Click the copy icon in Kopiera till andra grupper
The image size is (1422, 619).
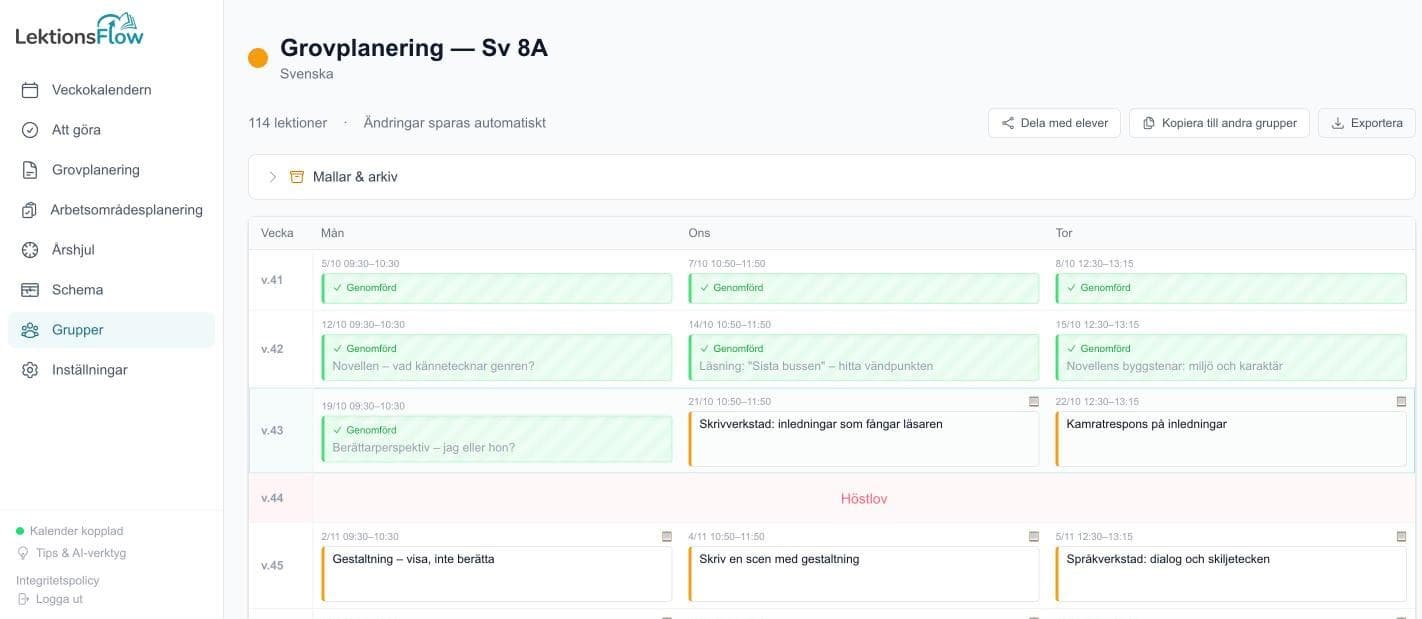(1149, 123)
